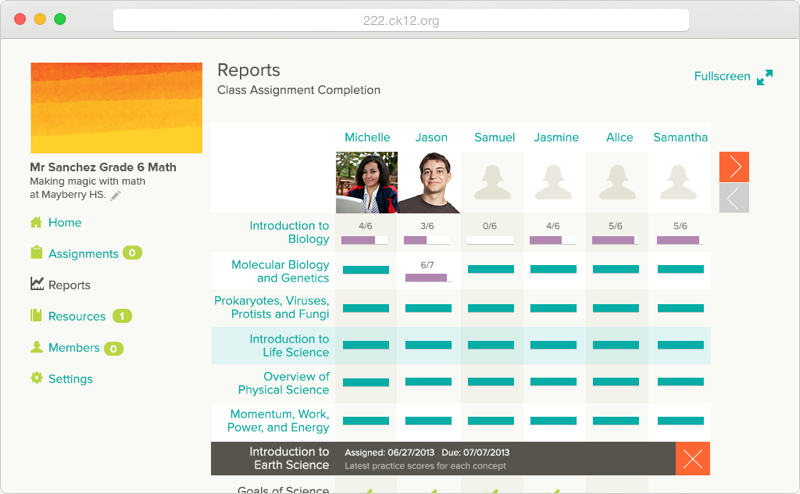Go to the Home menu item
Image resolution: width=800 pixels, height=494 pixels.
[65, 223]
